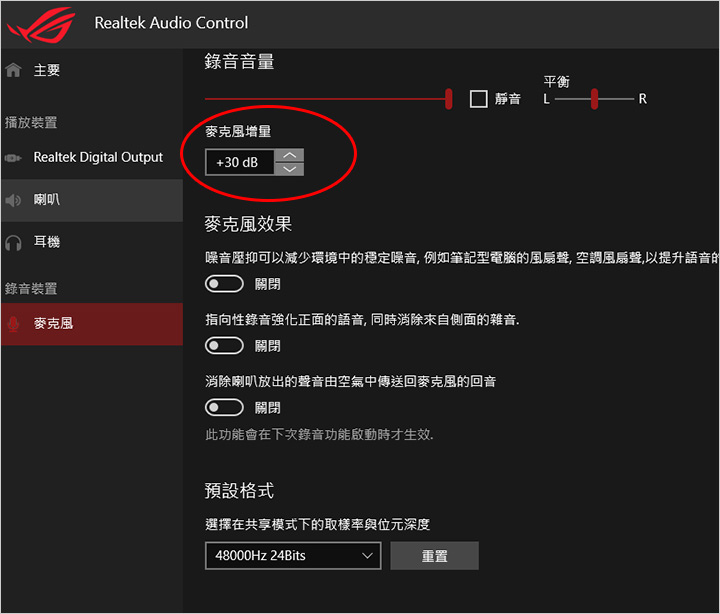Decrease microphone boost with down arrow
720x614 pixels.
coord(289,169)
